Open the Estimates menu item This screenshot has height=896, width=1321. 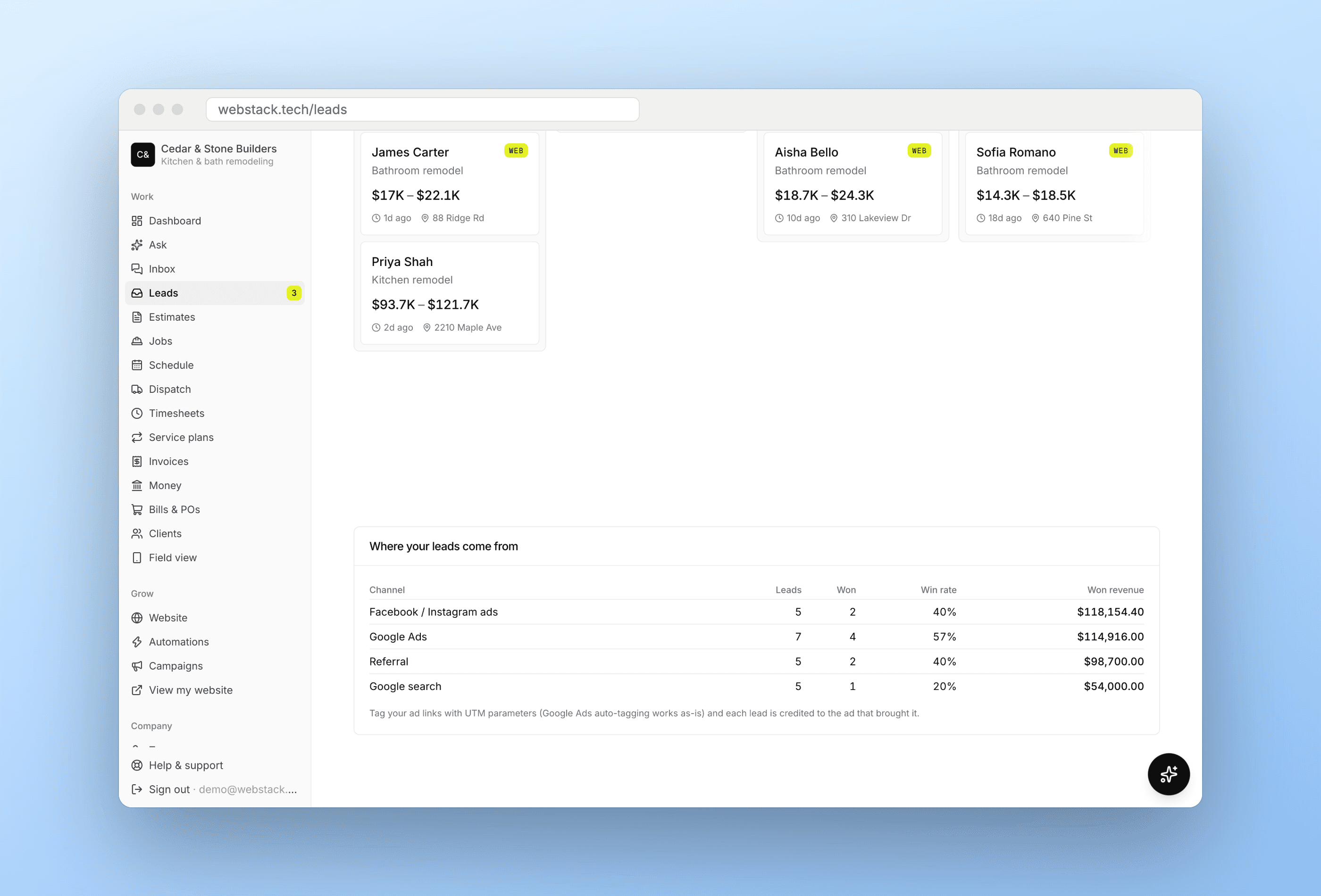[x=214, y=317]
